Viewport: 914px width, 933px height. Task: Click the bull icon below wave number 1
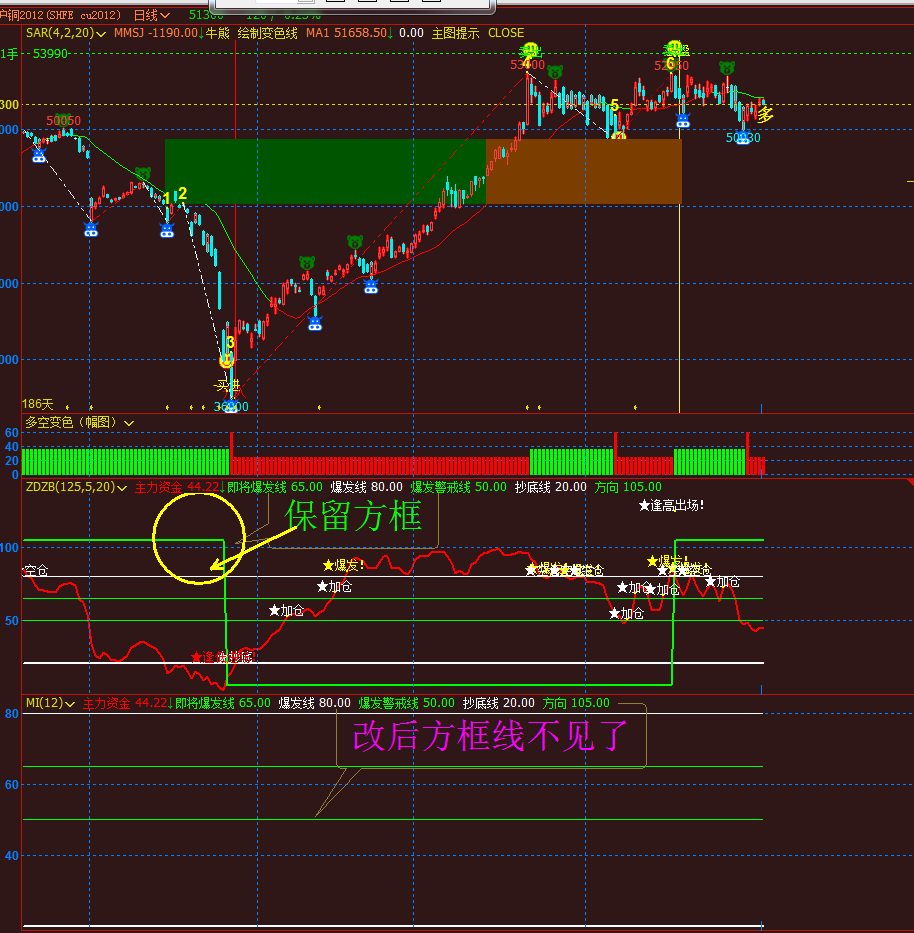[167, 230]
